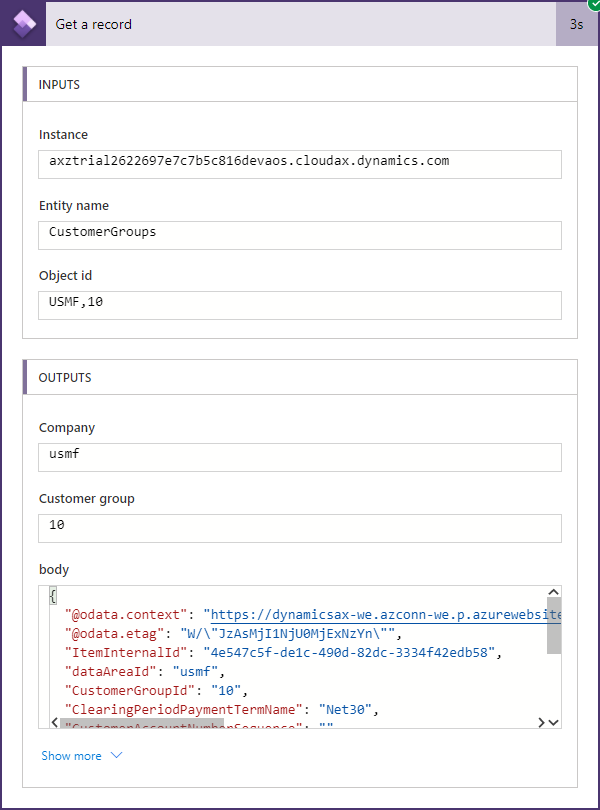Click the green success checkmark badge
Viewport: 600px width, 810px height.
(x=594, y=4)
